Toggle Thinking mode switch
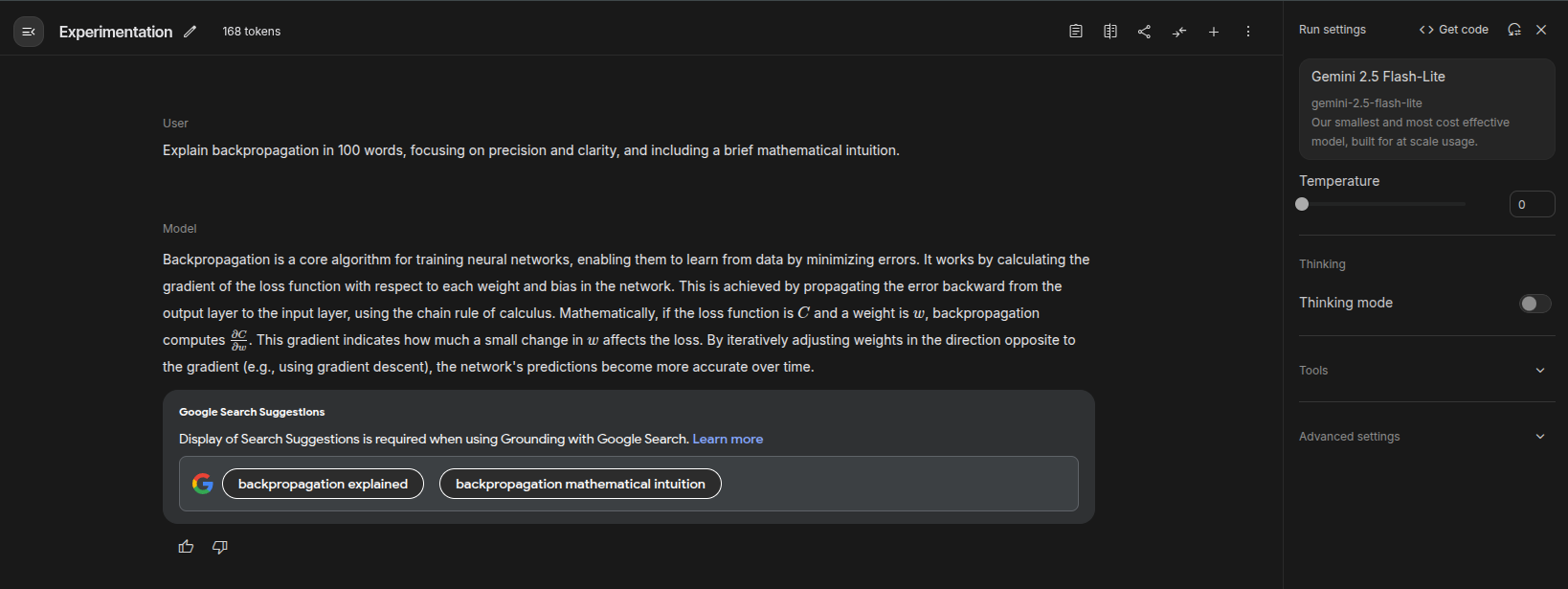The width and height of the screenshot is (1568, 589). [x=1535, y=304]
